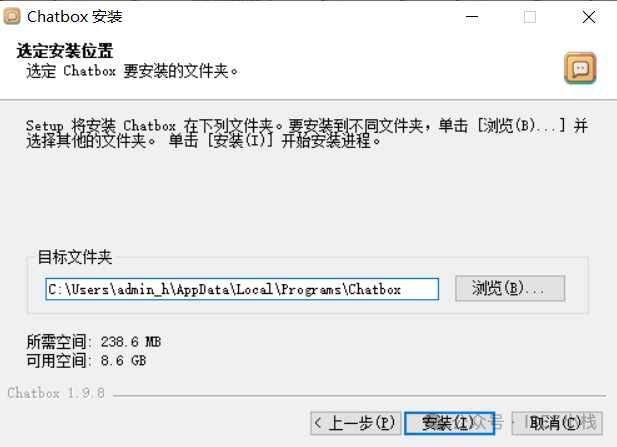Image resolution: width=617 pixels, height=447 pixels.
Task: Start installation with 安装(I) button
Action: (449, 423)
